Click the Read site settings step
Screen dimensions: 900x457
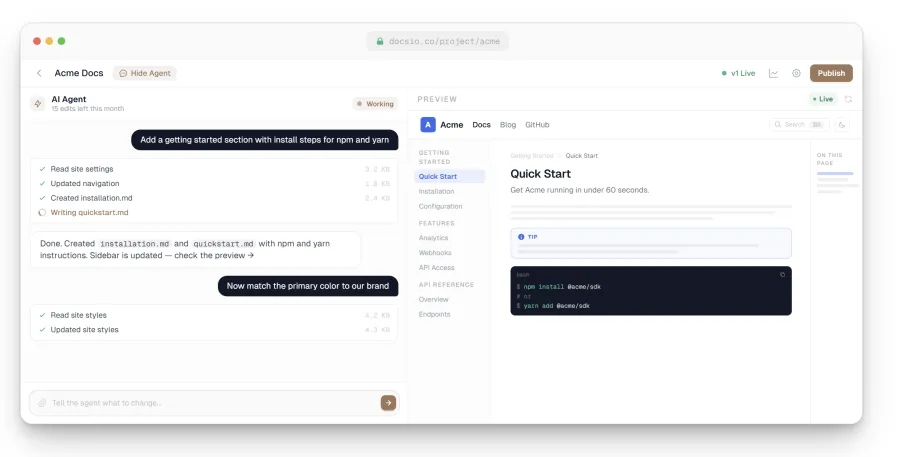point(214,169)
